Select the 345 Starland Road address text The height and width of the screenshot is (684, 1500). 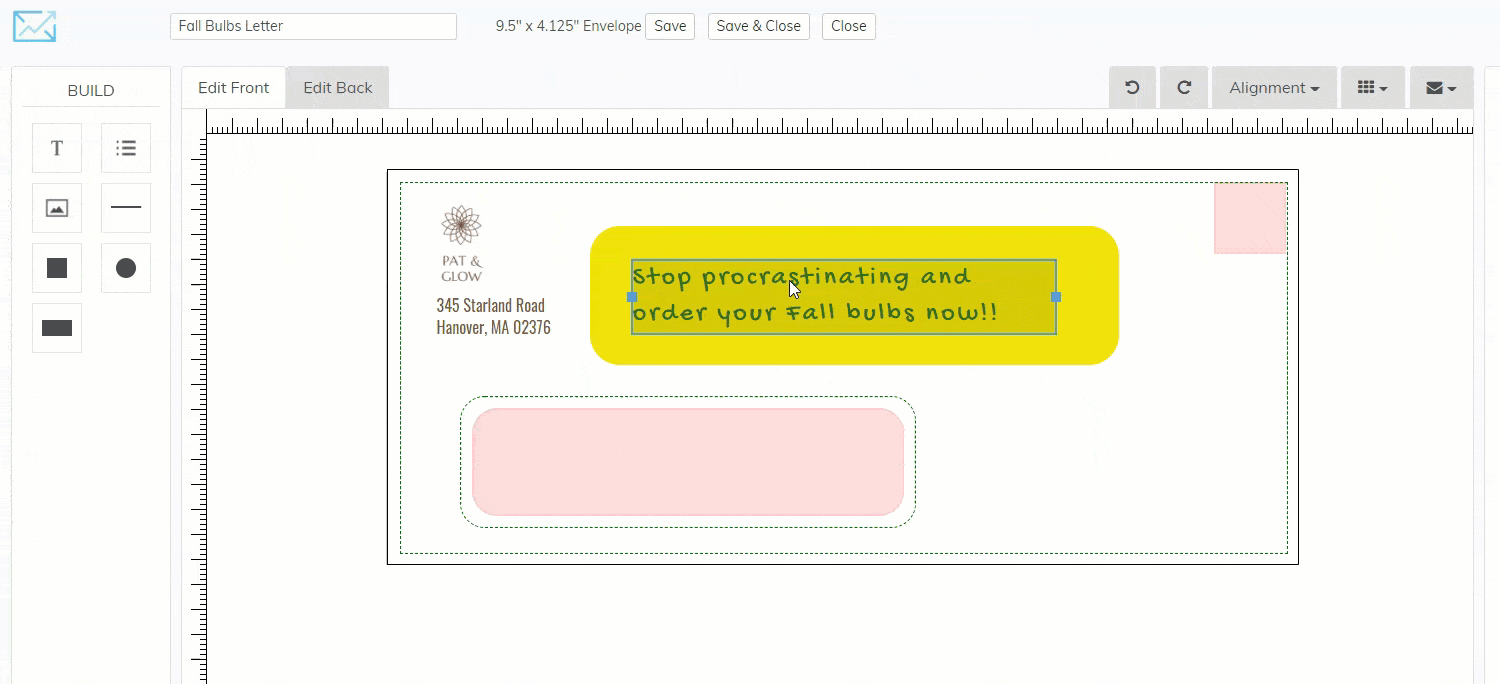coord(493,316)
